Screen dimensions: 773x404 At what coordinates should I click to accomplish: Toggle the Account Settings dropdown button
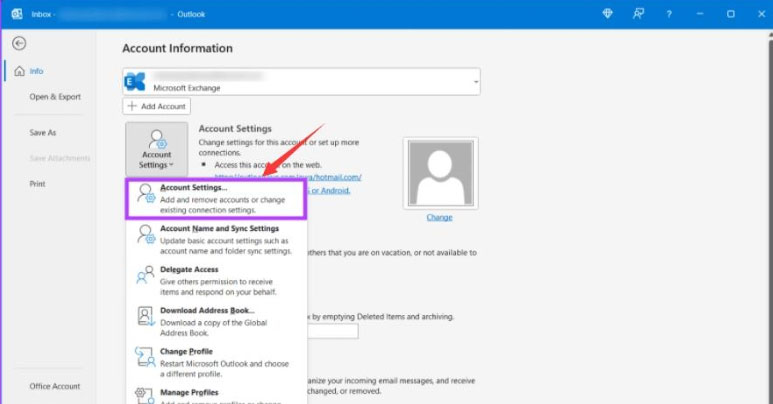(156, 150)
